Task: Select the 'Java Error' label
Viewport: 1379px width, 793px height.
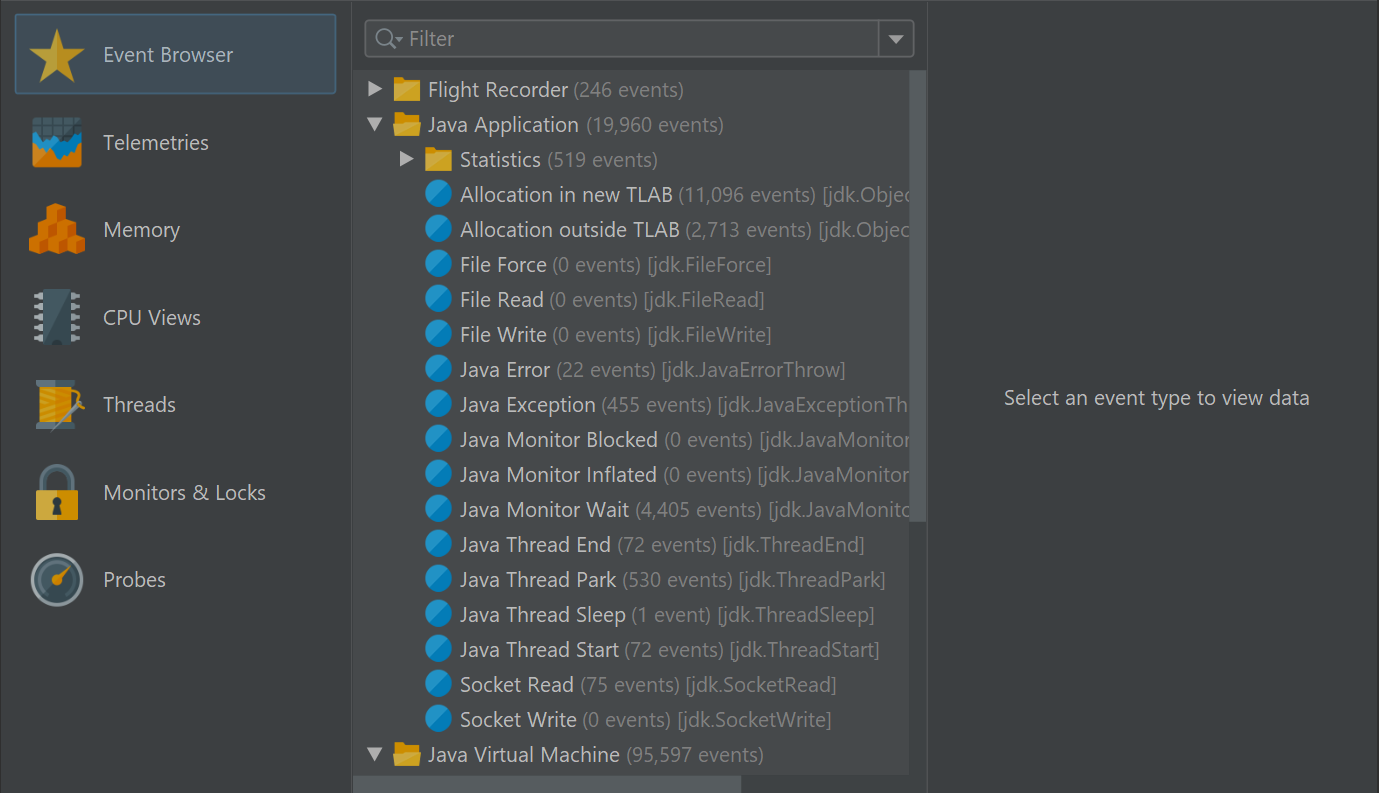Action: 505,370
